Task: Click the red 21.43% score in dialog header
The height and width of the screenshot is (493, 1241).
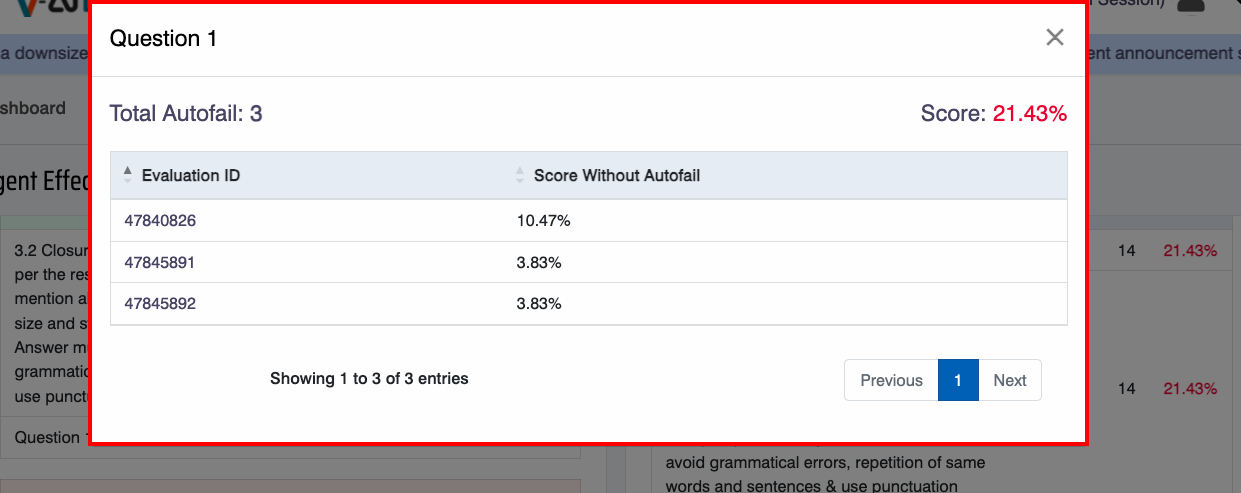Action: click(1029, 114)
